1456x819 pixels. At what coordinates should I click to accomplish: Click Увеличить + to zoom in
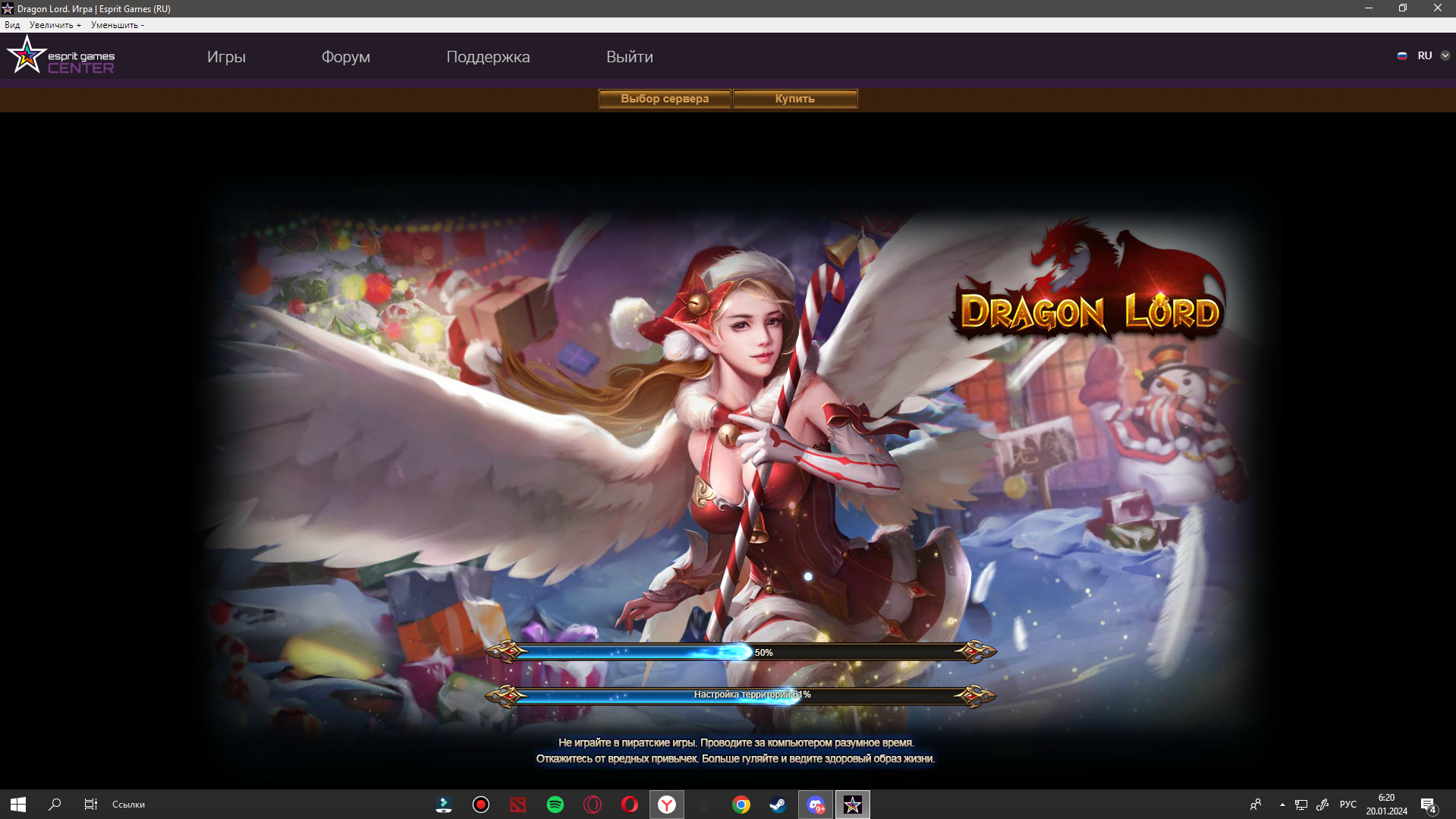click(x=55, y=25)
